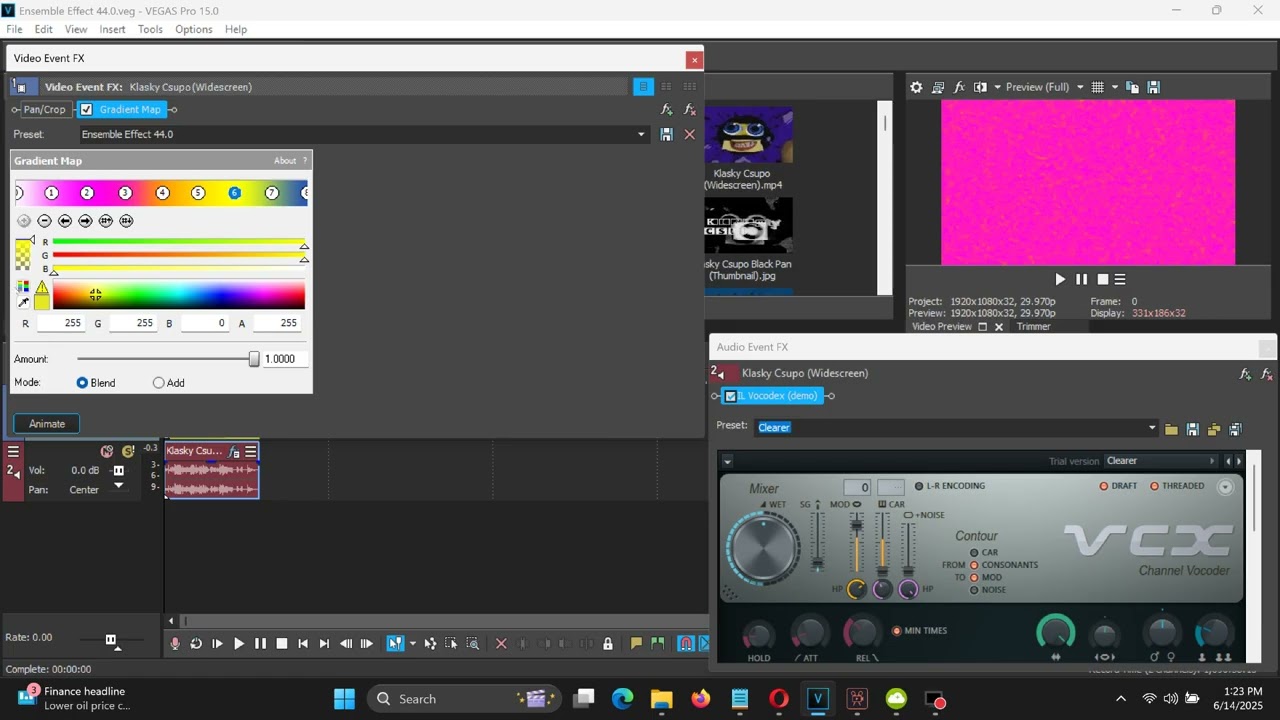
Task: Remove gradient control point (minus icon)
Action: pyautogui.click(x=44, y=221)
